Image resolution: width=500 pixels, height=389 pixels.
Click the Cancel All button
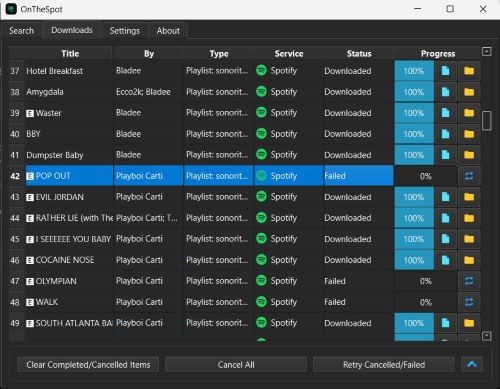[x=236, y=365]
